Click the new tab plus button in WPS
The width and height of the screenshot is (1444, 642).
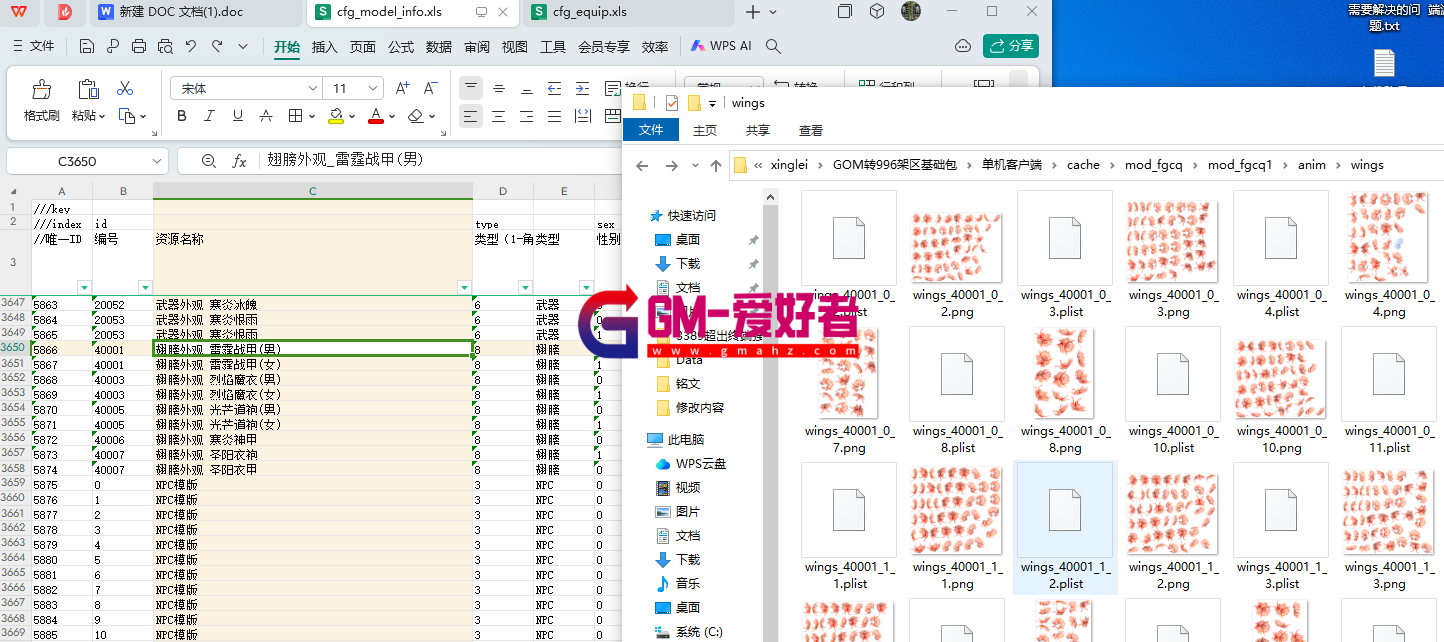[753, 12]
